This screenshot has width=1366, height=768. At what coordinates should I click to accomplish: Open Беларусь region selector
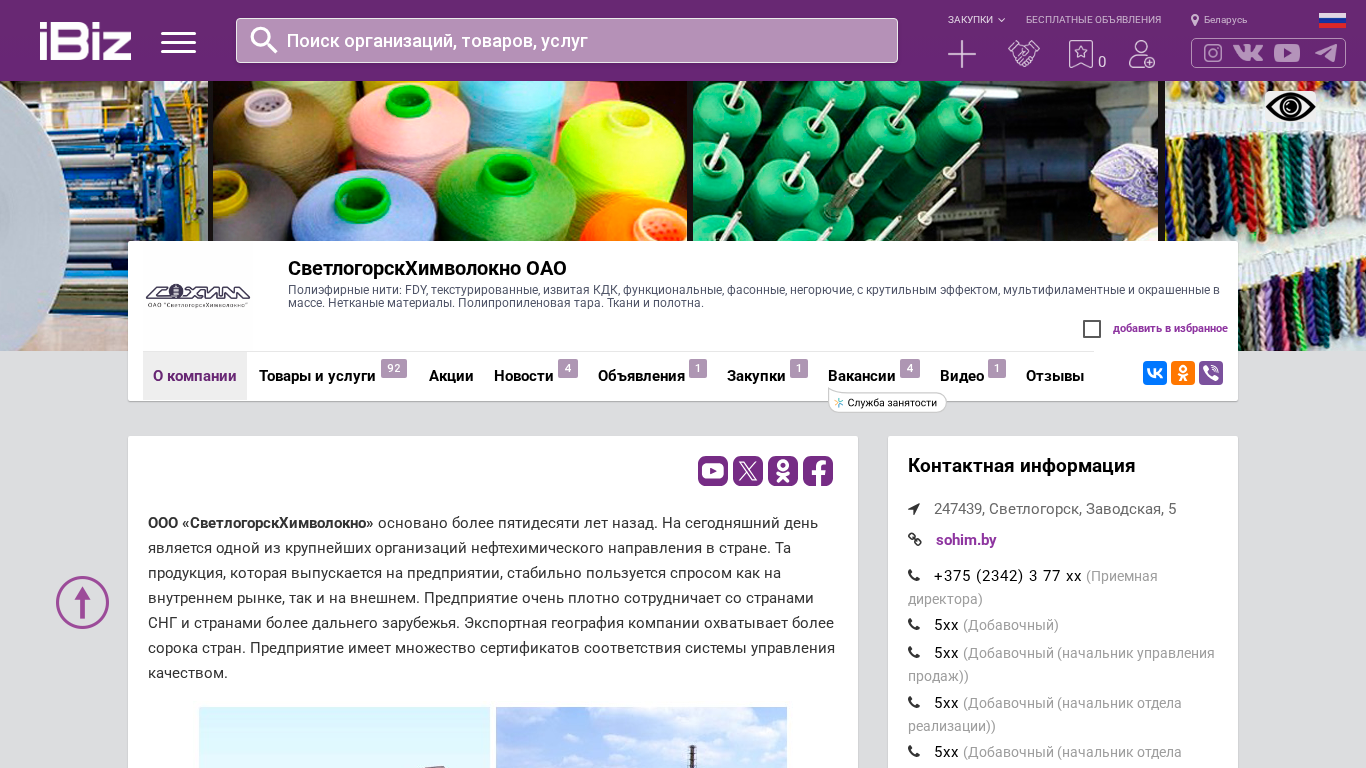click(x=1219, y=20)
